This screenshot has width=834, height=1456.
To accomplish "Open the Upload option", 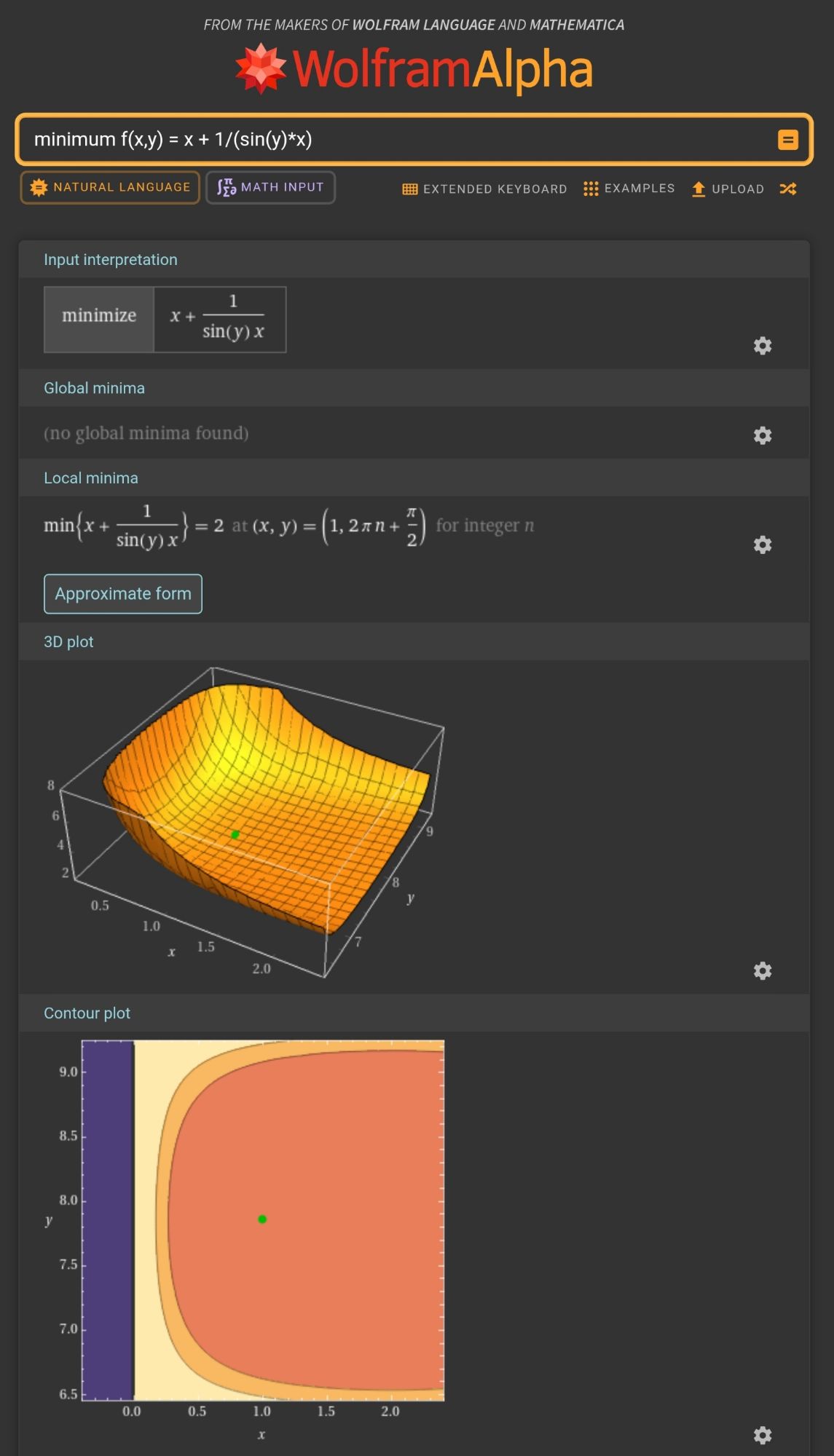I will click(728, 189).
